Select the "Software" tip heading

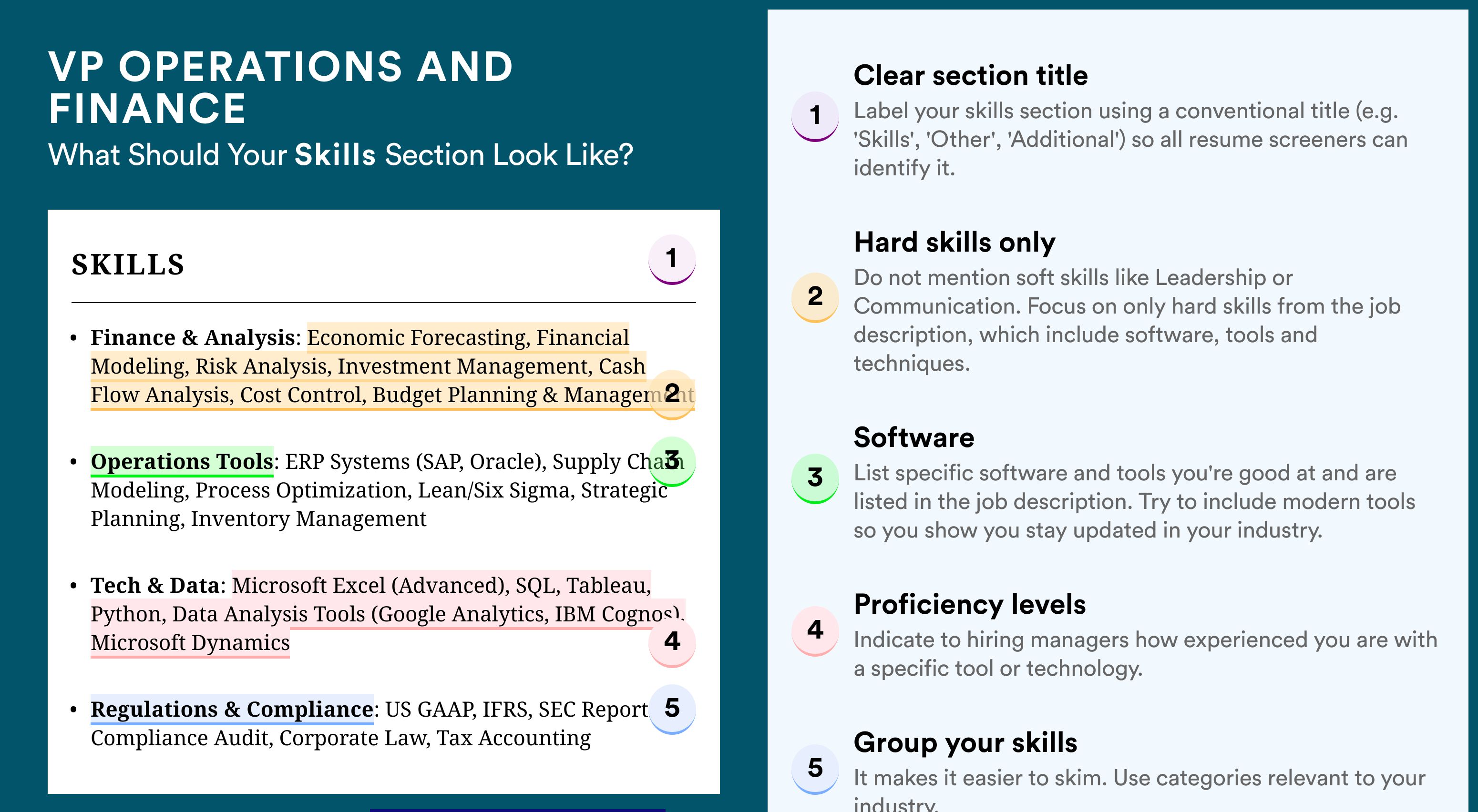point(913,437)
